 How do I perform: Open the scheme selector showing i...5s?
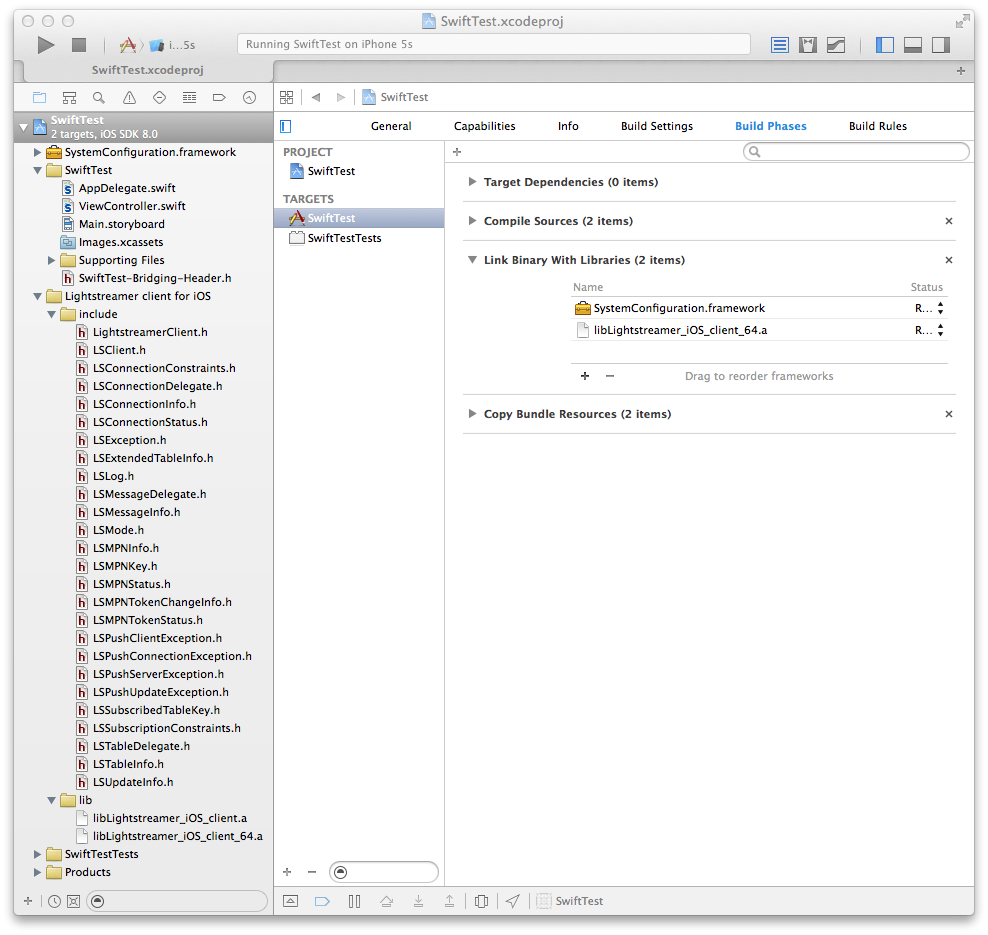pyautogui.click(x=158, y=45)
